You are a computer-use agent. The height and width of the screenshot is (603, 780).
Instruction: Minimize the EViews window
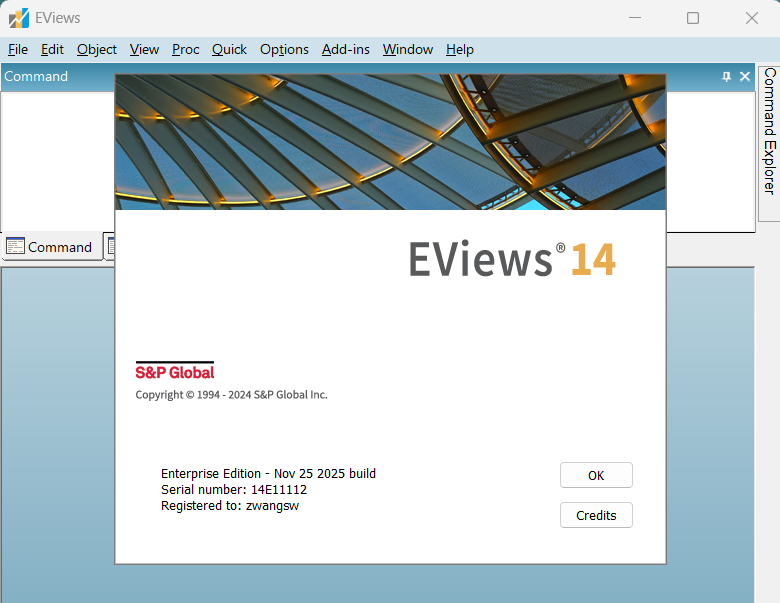click(635, 18)
